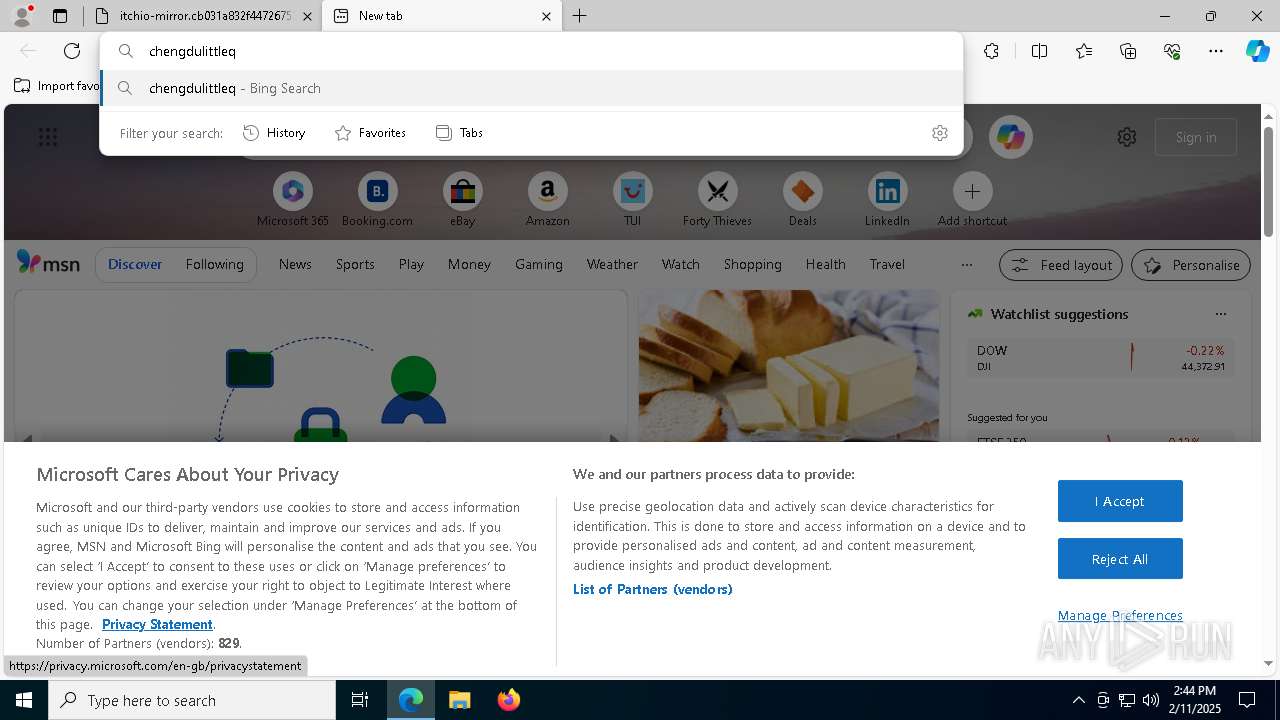
Task: Launch Firefox from the taskbar
Action: pos(508,700)
